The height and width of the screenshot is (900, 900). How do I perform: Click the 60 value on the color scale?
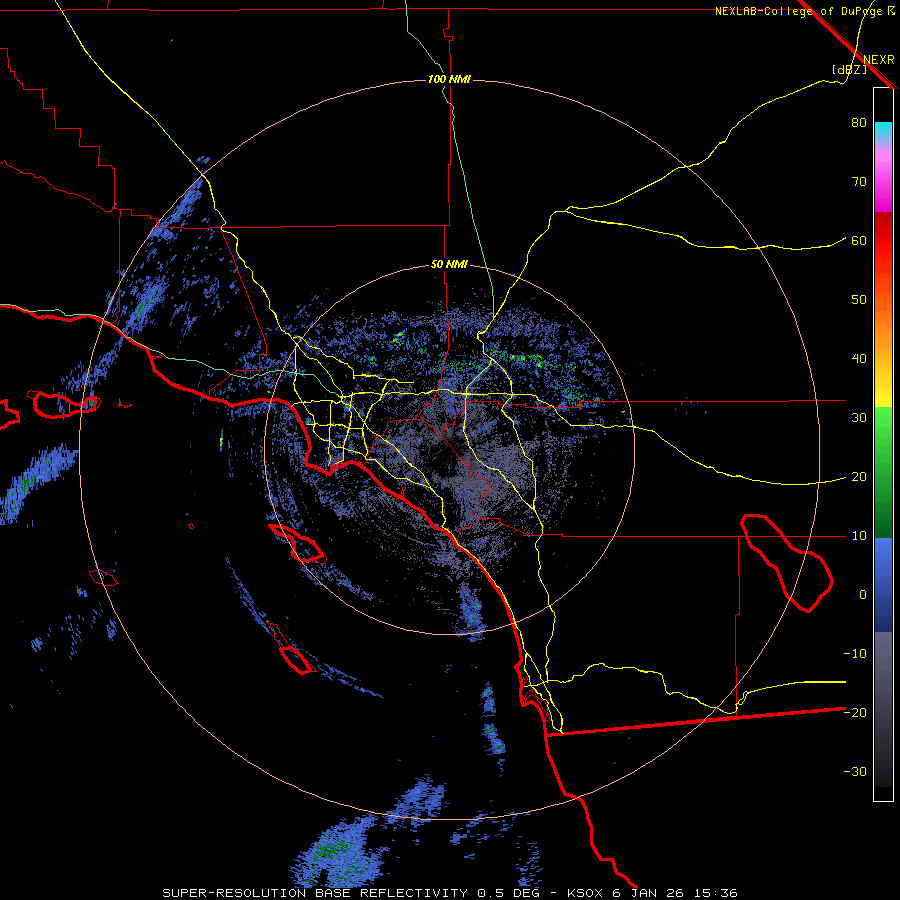[859, 240]
